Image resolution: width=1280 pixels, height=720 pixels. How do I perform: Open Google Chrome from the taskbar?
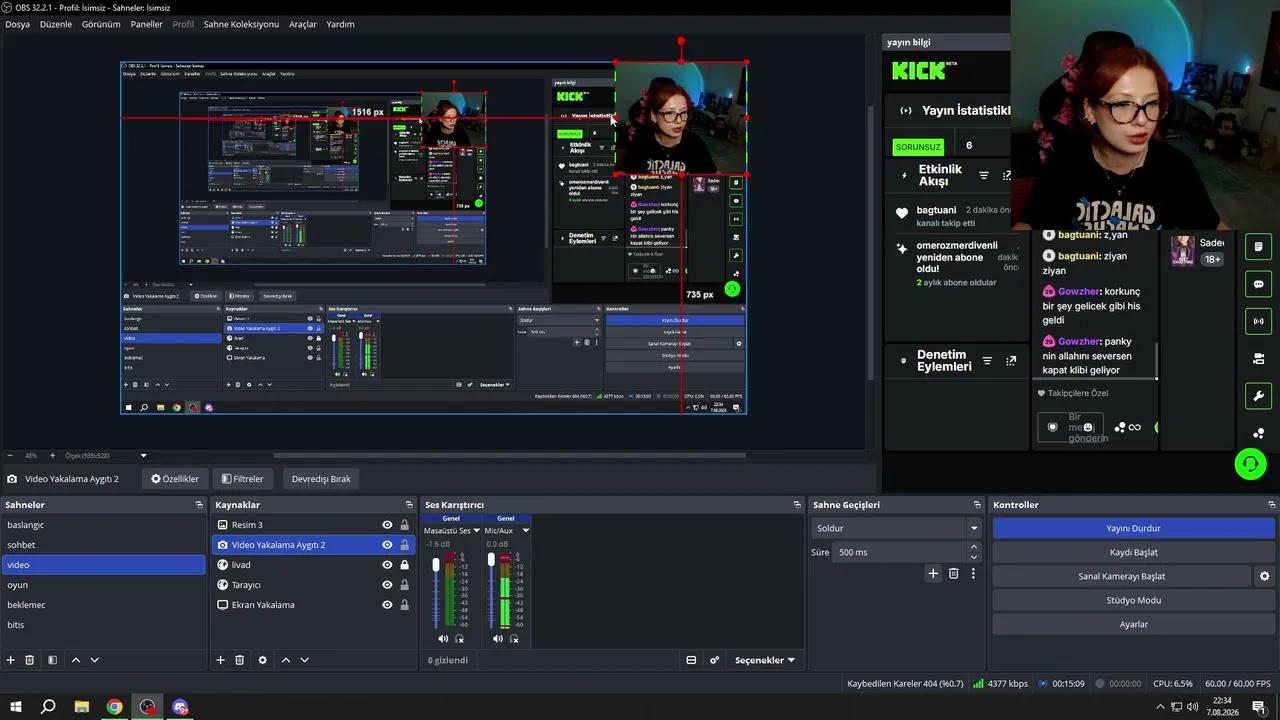click(115, 707)
